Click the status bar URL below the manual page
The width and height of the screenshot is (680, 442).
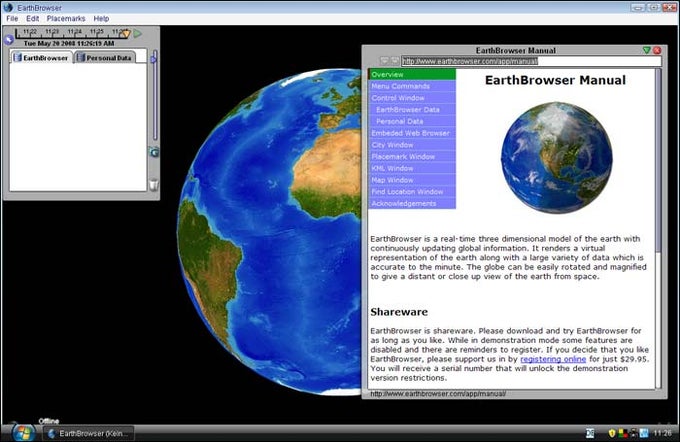pyautogui.click(x=438, y=394)
